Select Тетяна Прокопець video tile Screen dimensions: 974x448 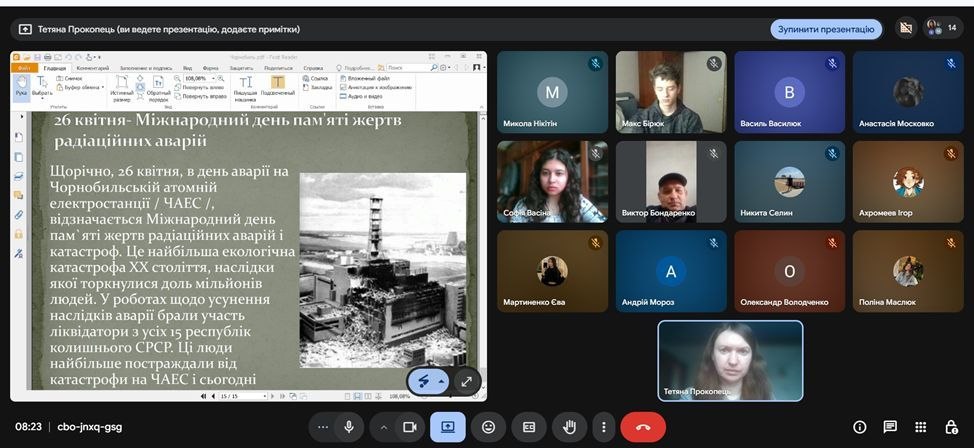[x=730, y=360]
